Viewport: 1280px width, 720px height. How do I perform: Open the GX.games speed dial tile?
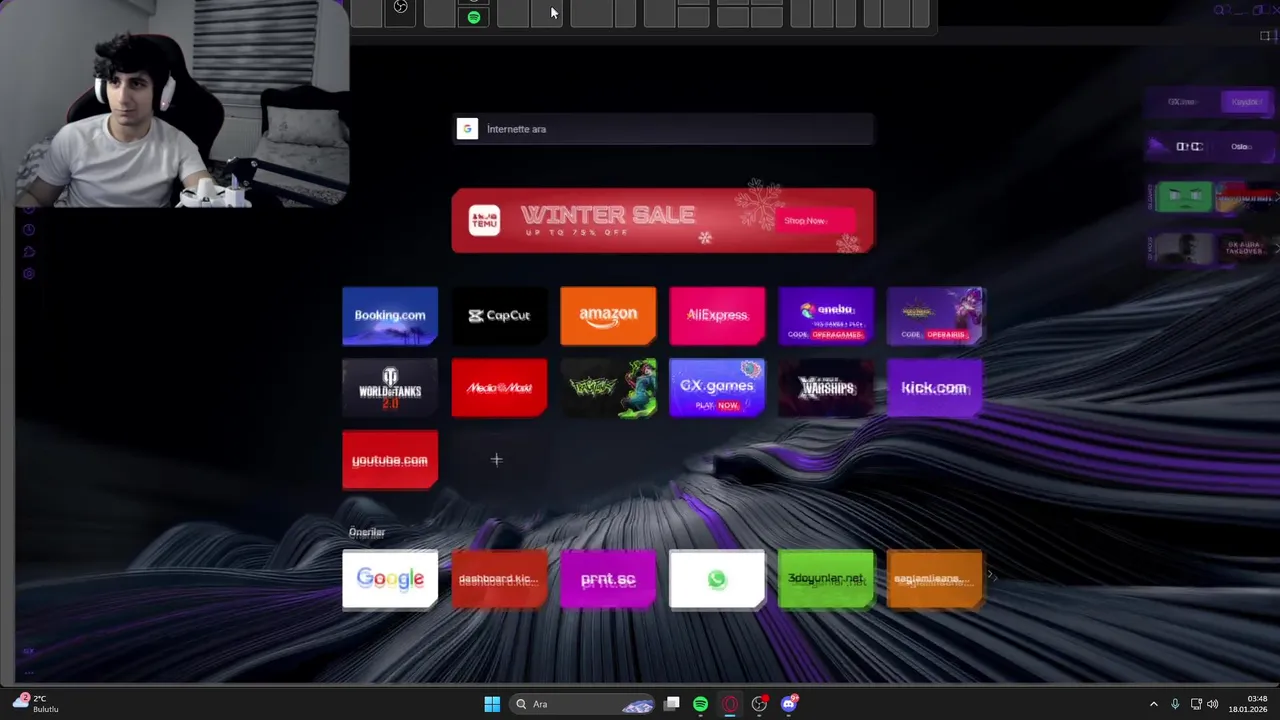point(717,388)
